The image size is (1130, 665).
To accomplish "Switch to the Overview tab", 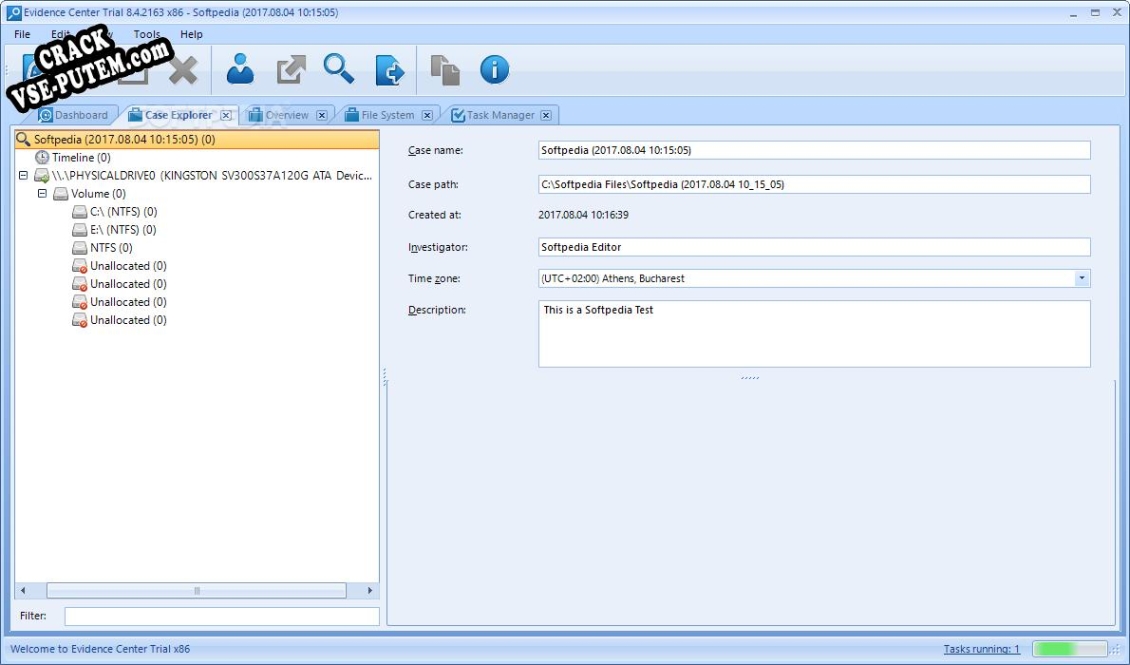I will pyautogui.click(x=286, y=115).
